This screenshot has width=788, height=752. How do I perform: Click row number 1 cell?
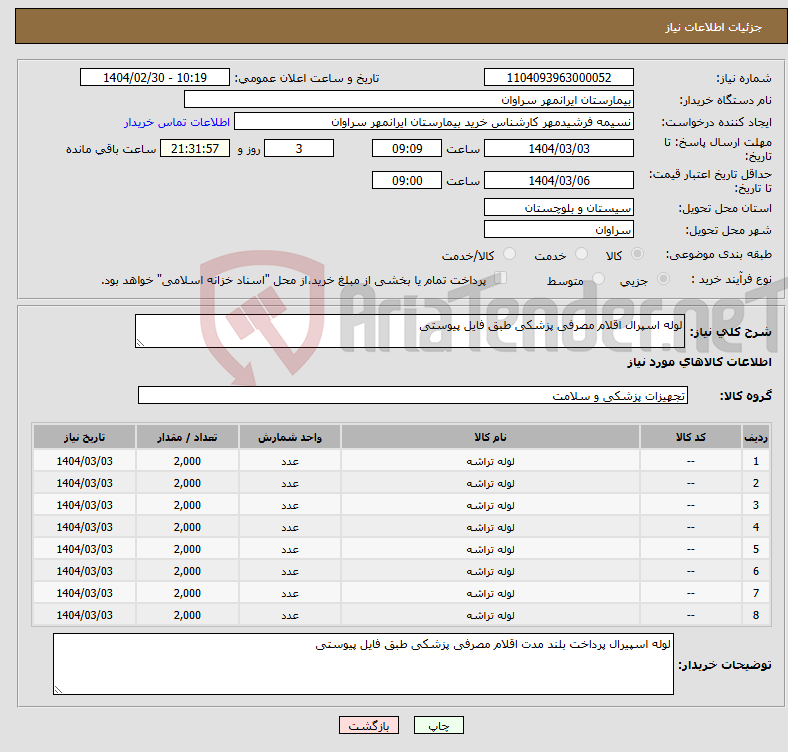[755, 461]
